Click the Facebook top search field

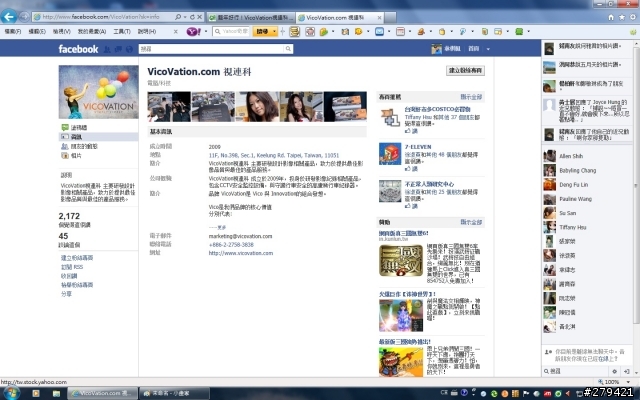[x=211, y=49]
